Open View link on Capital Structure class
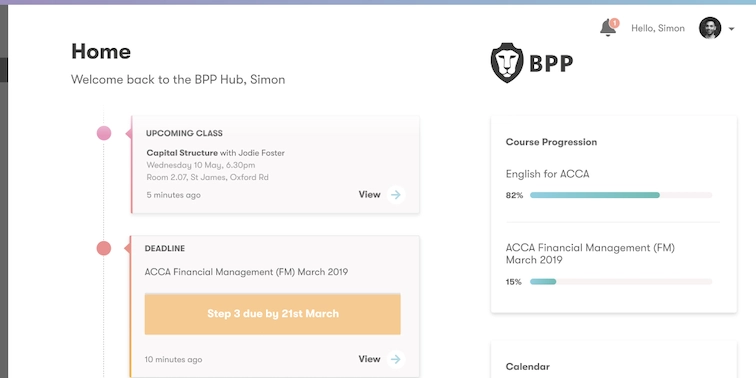This screenshot has width=756, height=378. coord(369,195)
